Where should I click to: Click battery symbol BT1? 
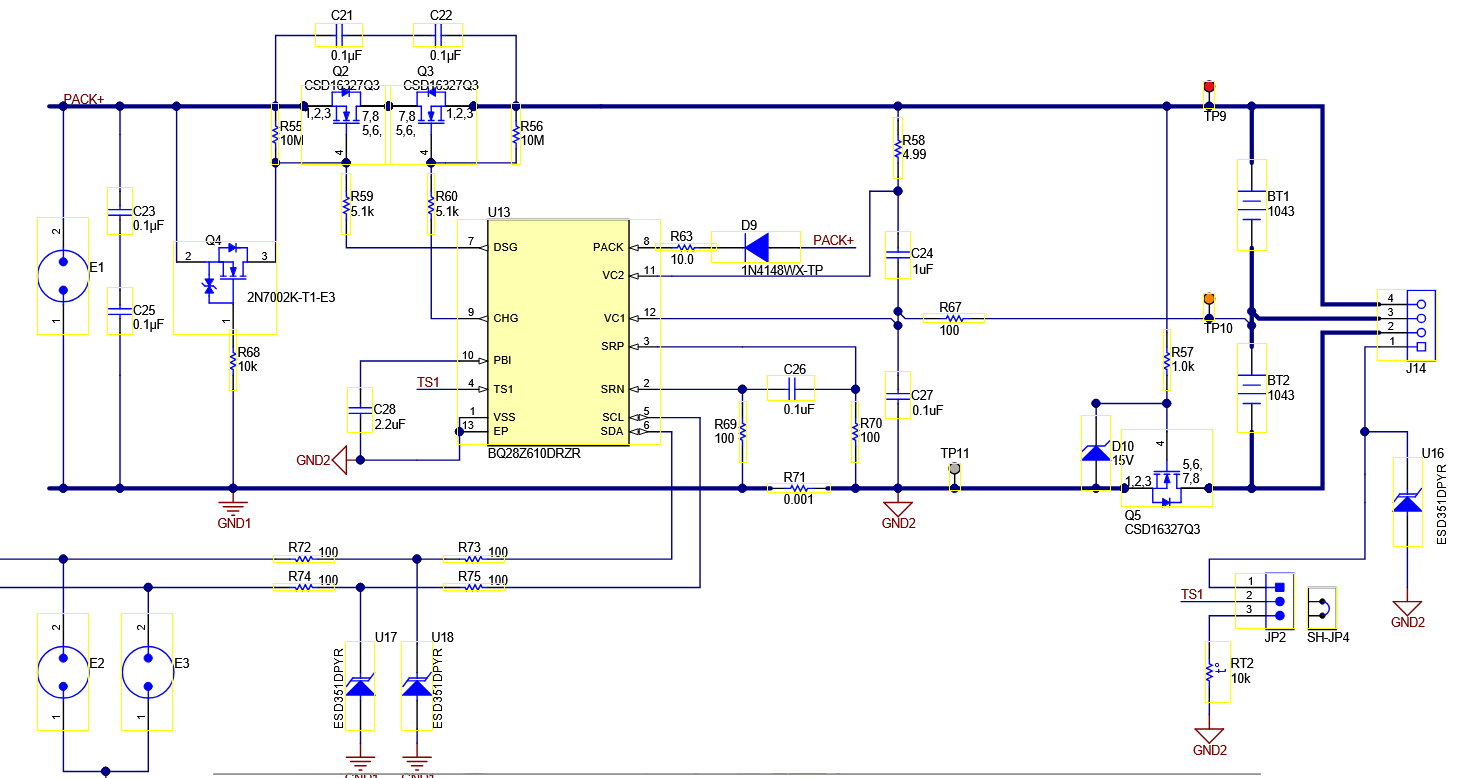[x=1251, y=205]
